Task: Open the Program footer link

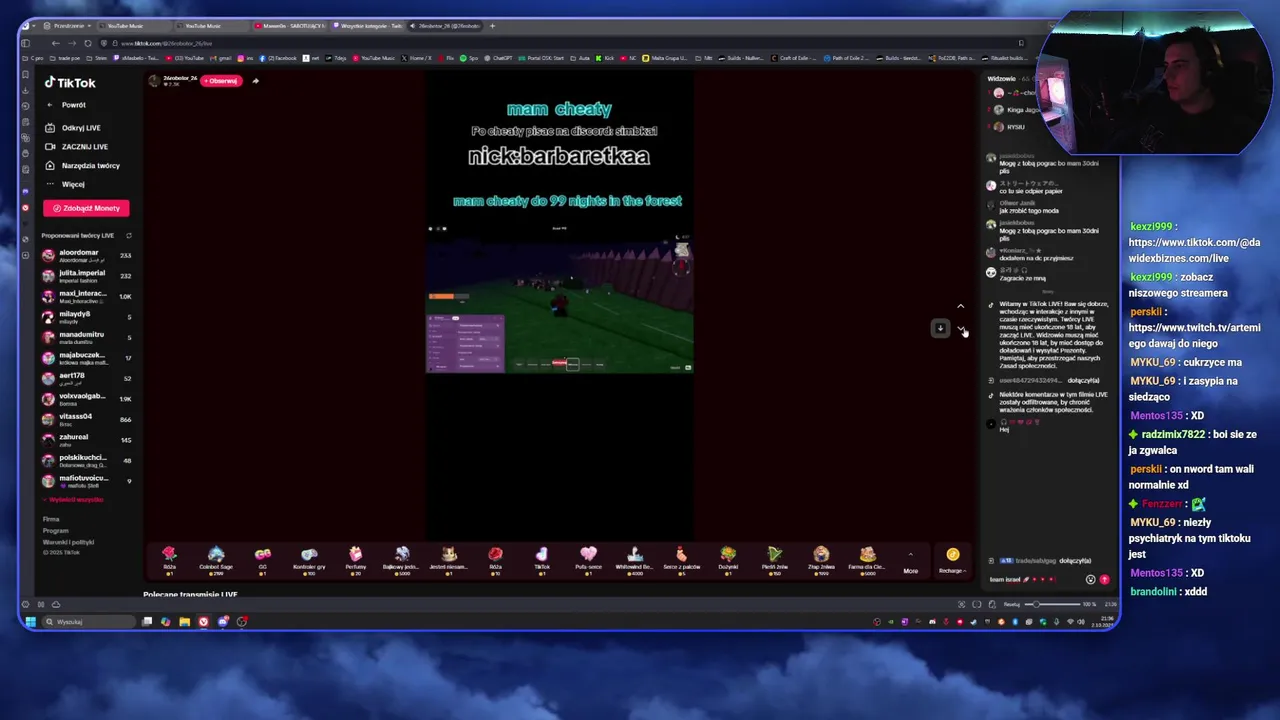Action: (55, 530)
